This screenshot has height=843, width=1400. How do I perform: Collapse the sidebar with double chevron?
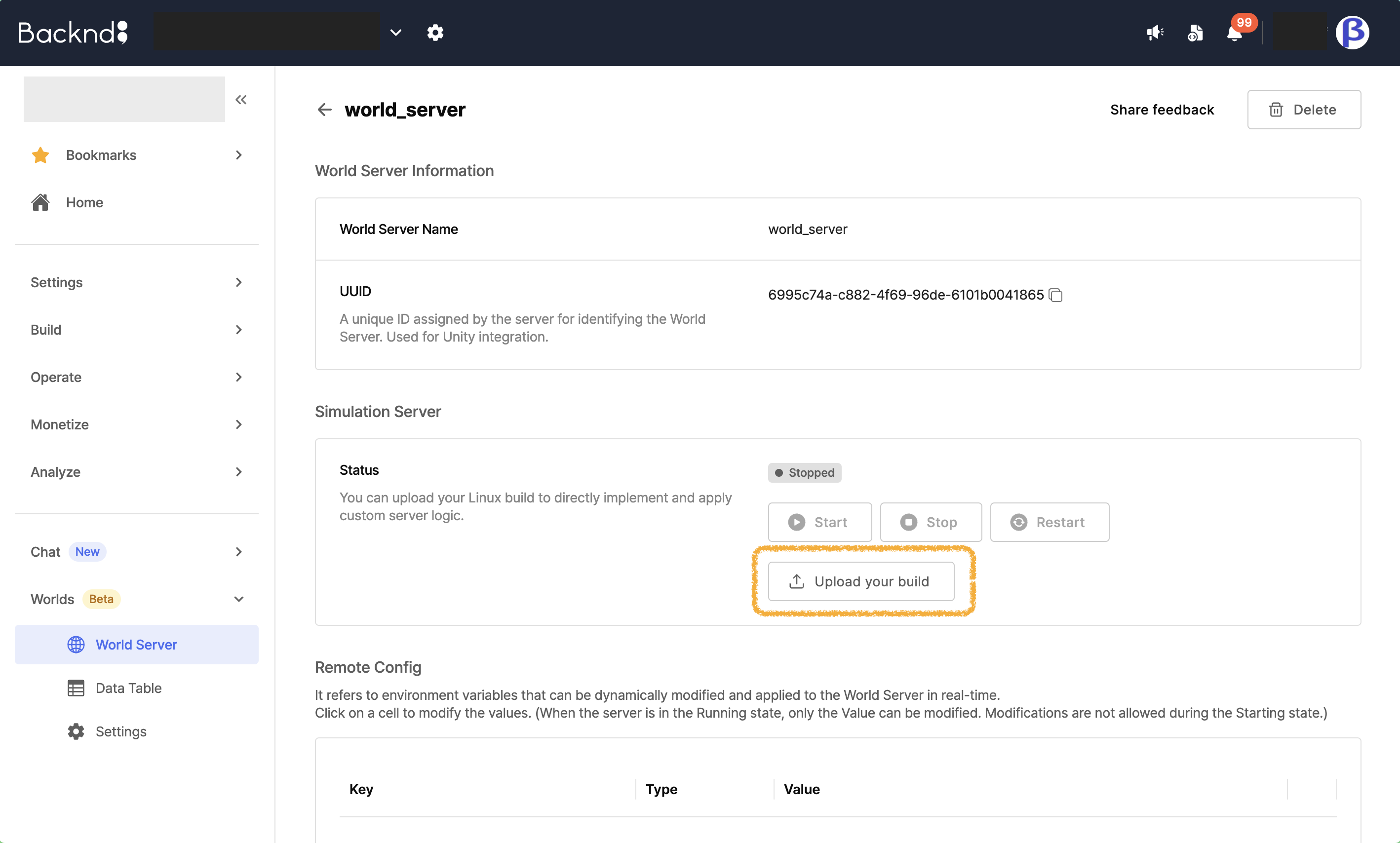point(241,99)
